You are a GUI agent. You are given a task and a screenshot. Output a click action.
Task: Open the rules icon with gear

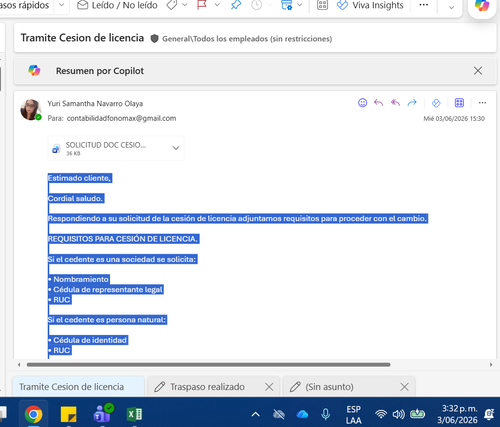coord(286,5)
